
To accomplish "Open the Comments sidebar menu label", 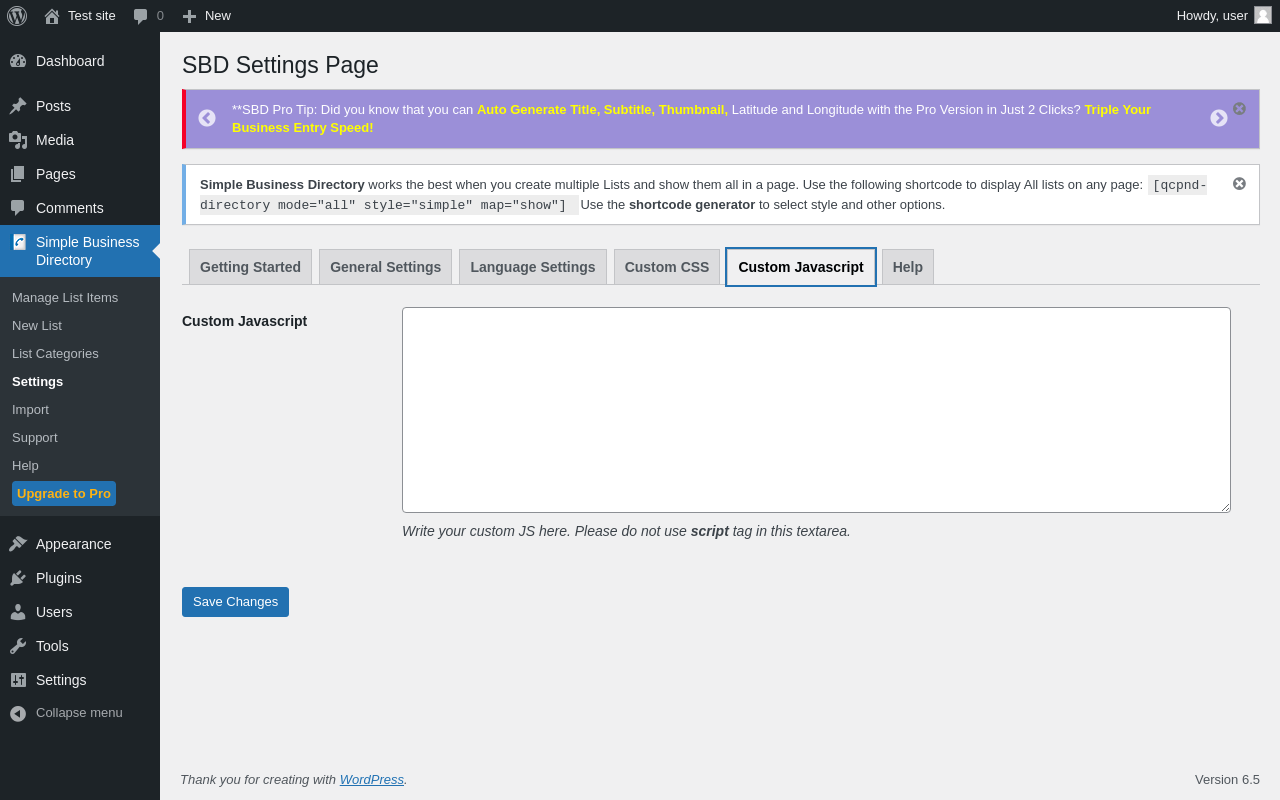I will coord(70,208).
